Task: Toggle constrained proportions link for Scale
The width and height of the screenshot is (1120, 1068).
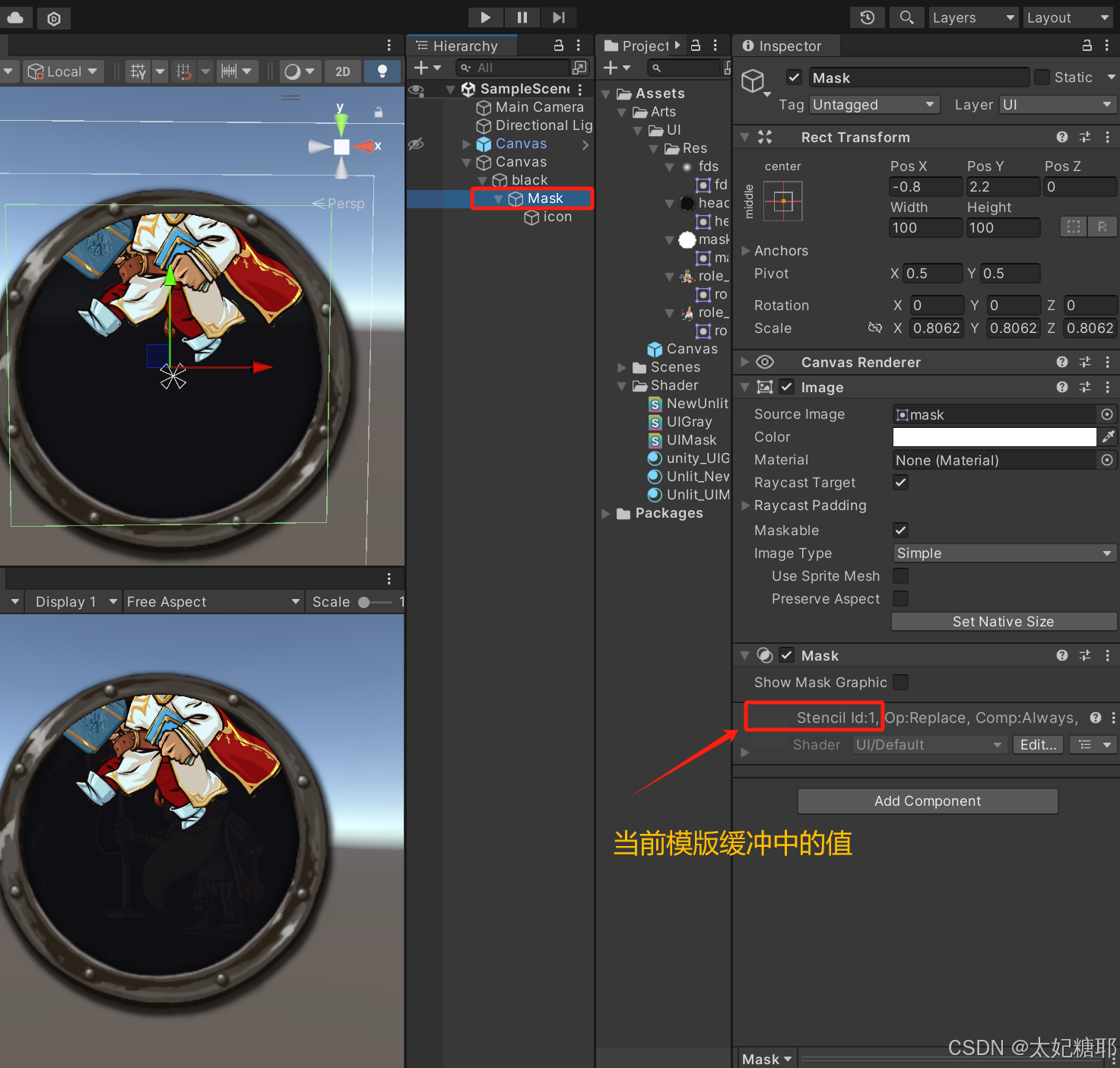Action: click(875, 328)
